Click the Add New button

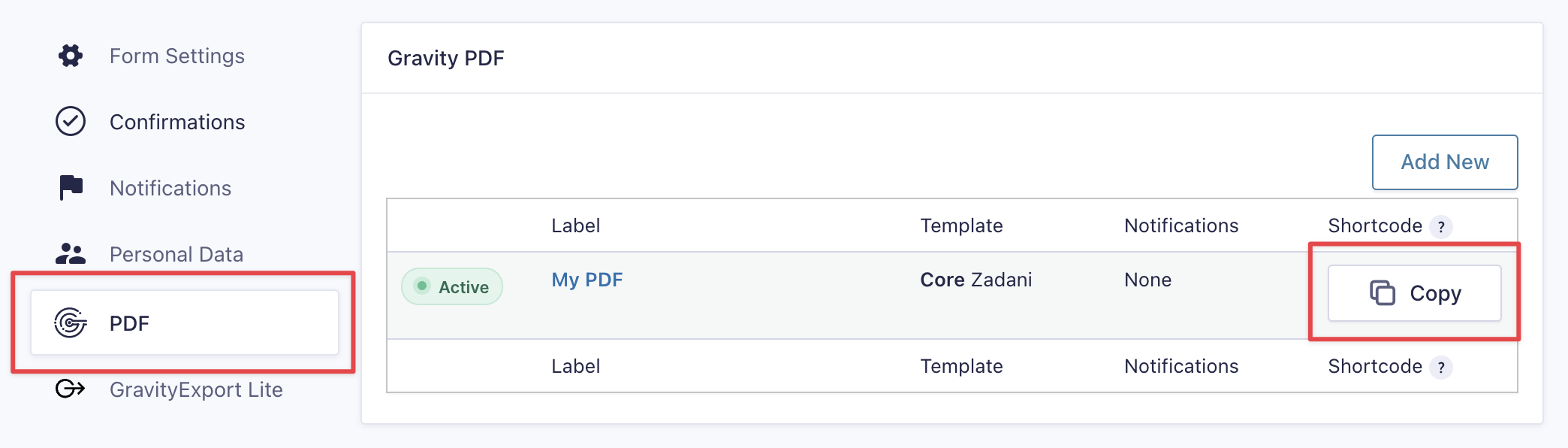pyautogui.click(x=1444, y=162)
